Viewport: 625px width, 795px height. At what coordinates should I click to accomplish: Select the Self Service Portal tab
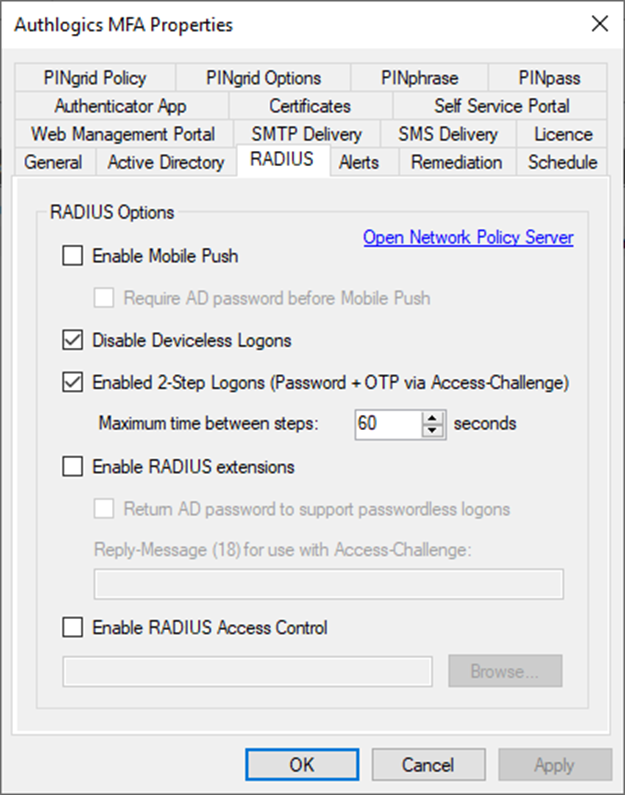(x=501, y=106)
